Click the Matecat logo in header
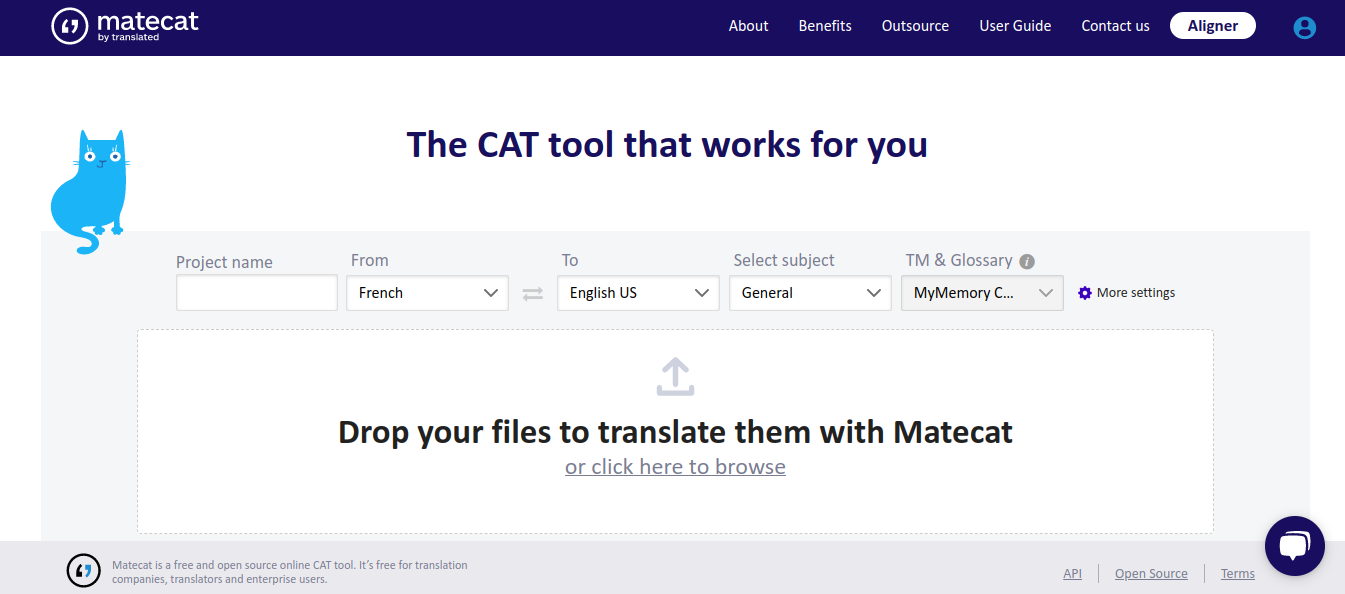 tap(125, 27)
